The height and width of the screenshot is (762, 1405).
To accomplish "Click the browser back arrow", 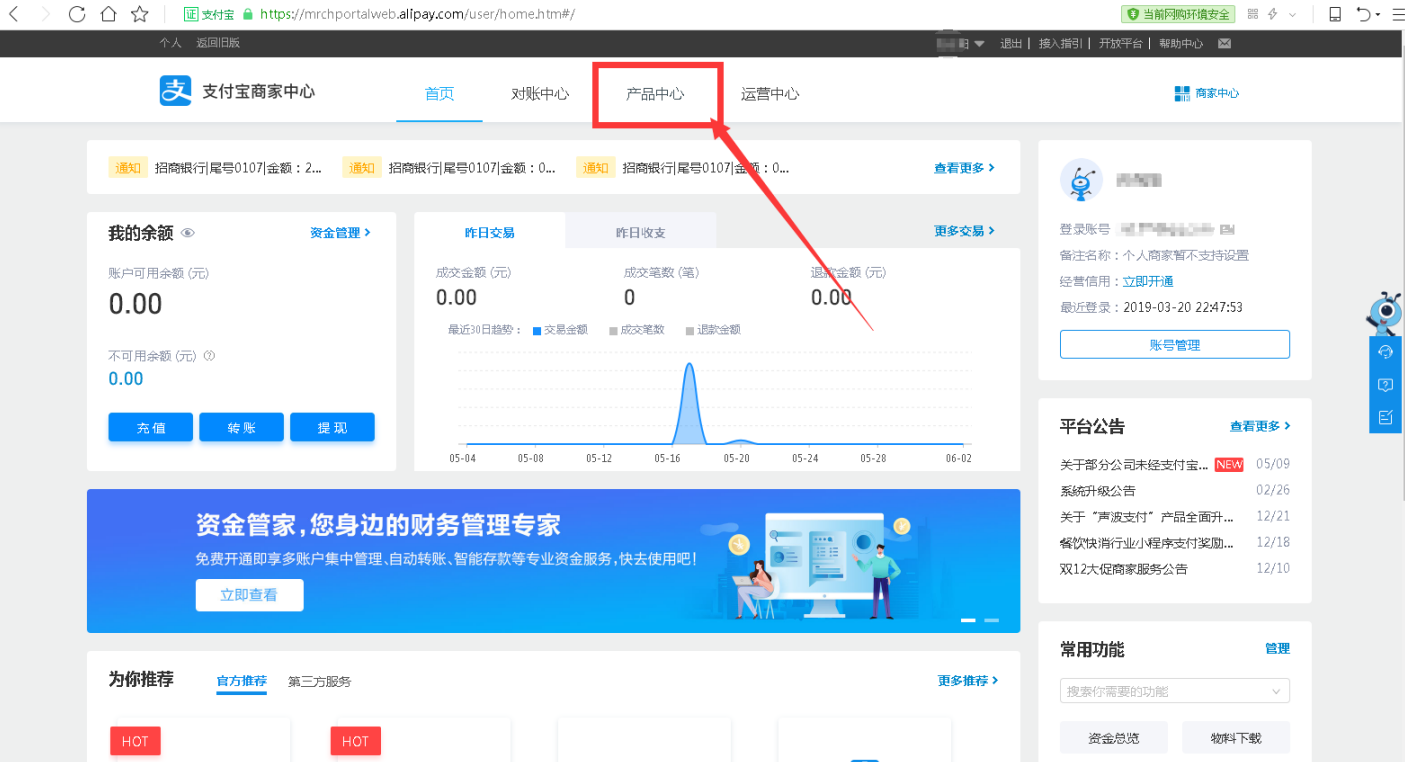I will coord(14,14).
